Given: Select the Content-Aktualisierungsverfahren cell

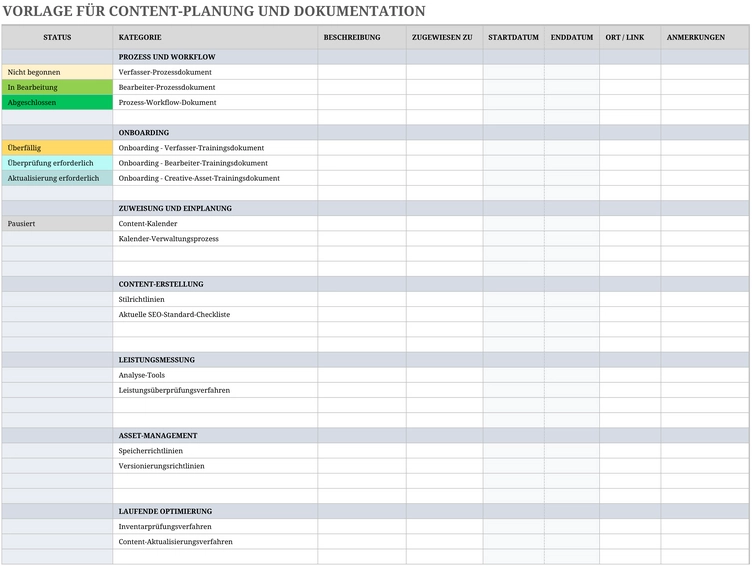Looking at the screenshot, I should pyautogui.click(x=215, y=542).
